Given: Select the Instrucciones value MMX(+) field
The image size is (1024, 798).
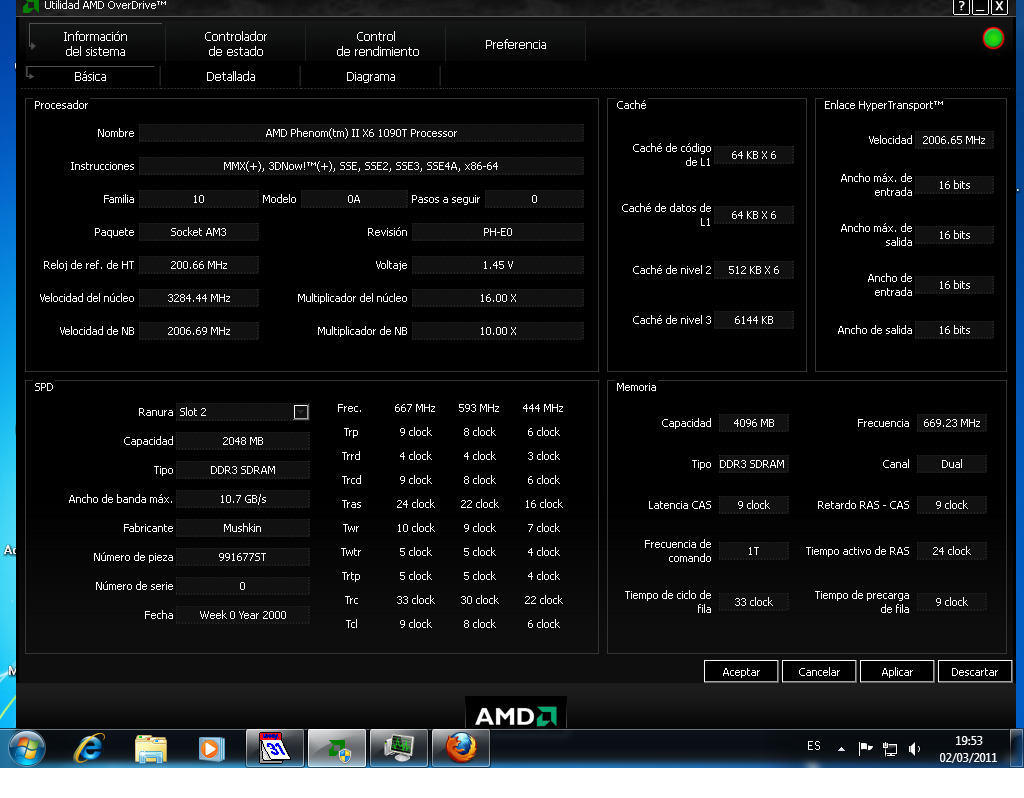Looking at the screenshot, I should [361, 167].
